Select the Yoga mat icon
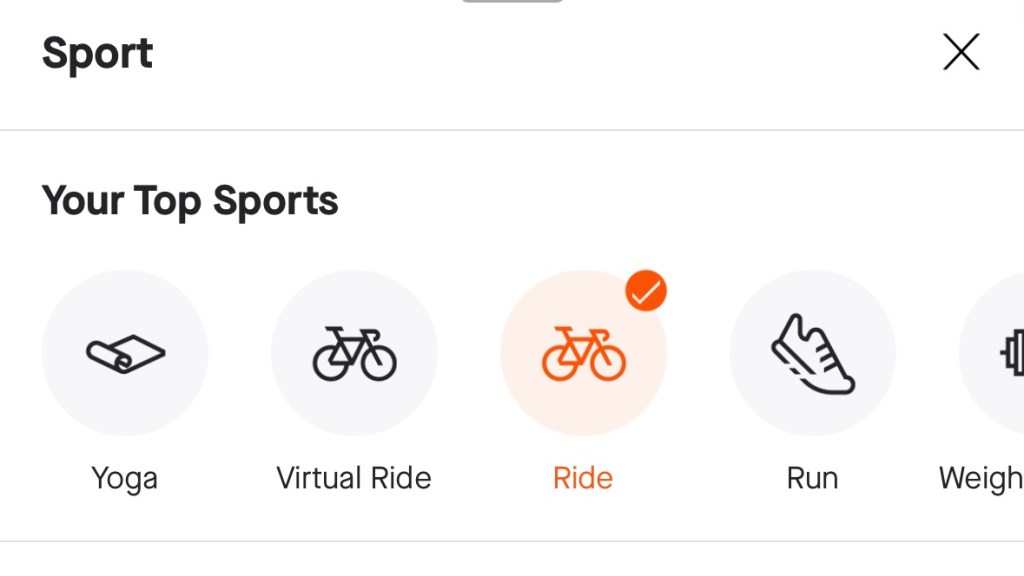 [125, 354]
